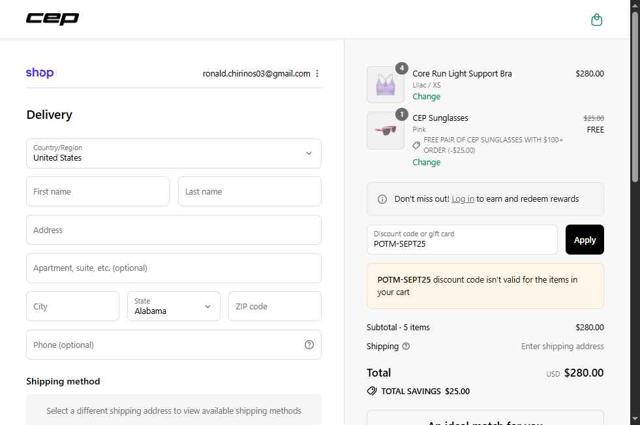The width and height of the screenshot is (640, 425).
Task: Click the discount code field with POTM-SEPT25
Action: [x=462, y=240]
